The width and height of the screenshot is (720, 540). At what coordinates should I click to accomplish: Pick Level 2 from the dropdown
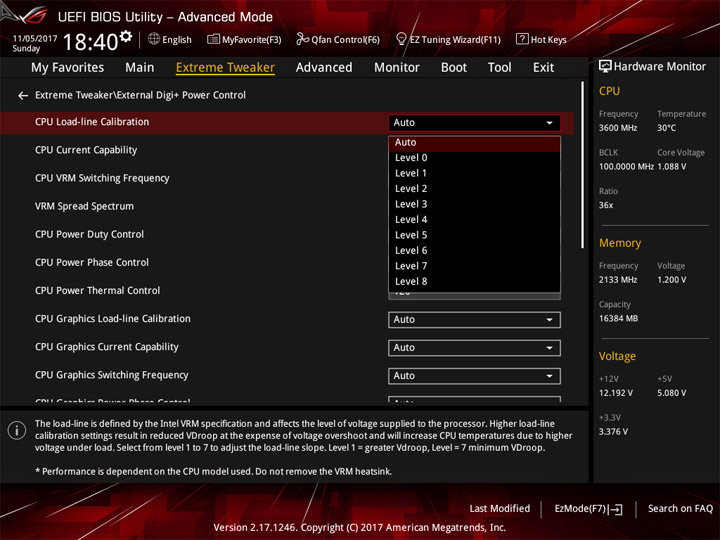pos(474,189)
